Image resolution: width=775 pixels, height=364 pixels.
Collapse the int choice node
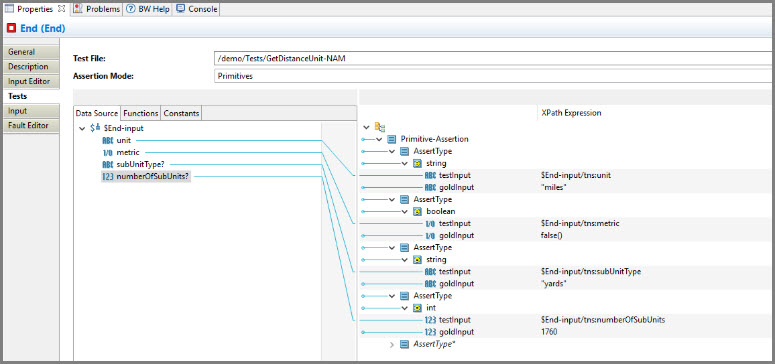[405, 308]
